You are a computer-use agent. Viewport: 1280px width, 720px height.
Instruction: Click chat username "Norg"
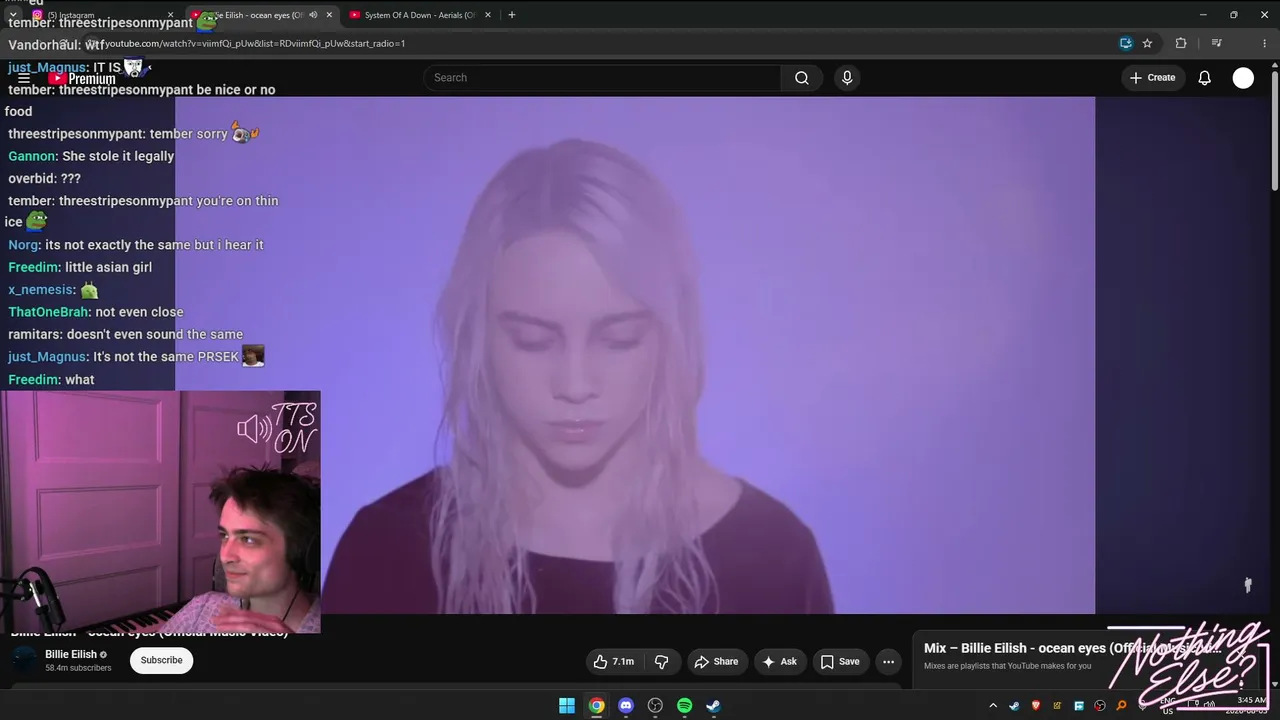click(x=23, y=245)
